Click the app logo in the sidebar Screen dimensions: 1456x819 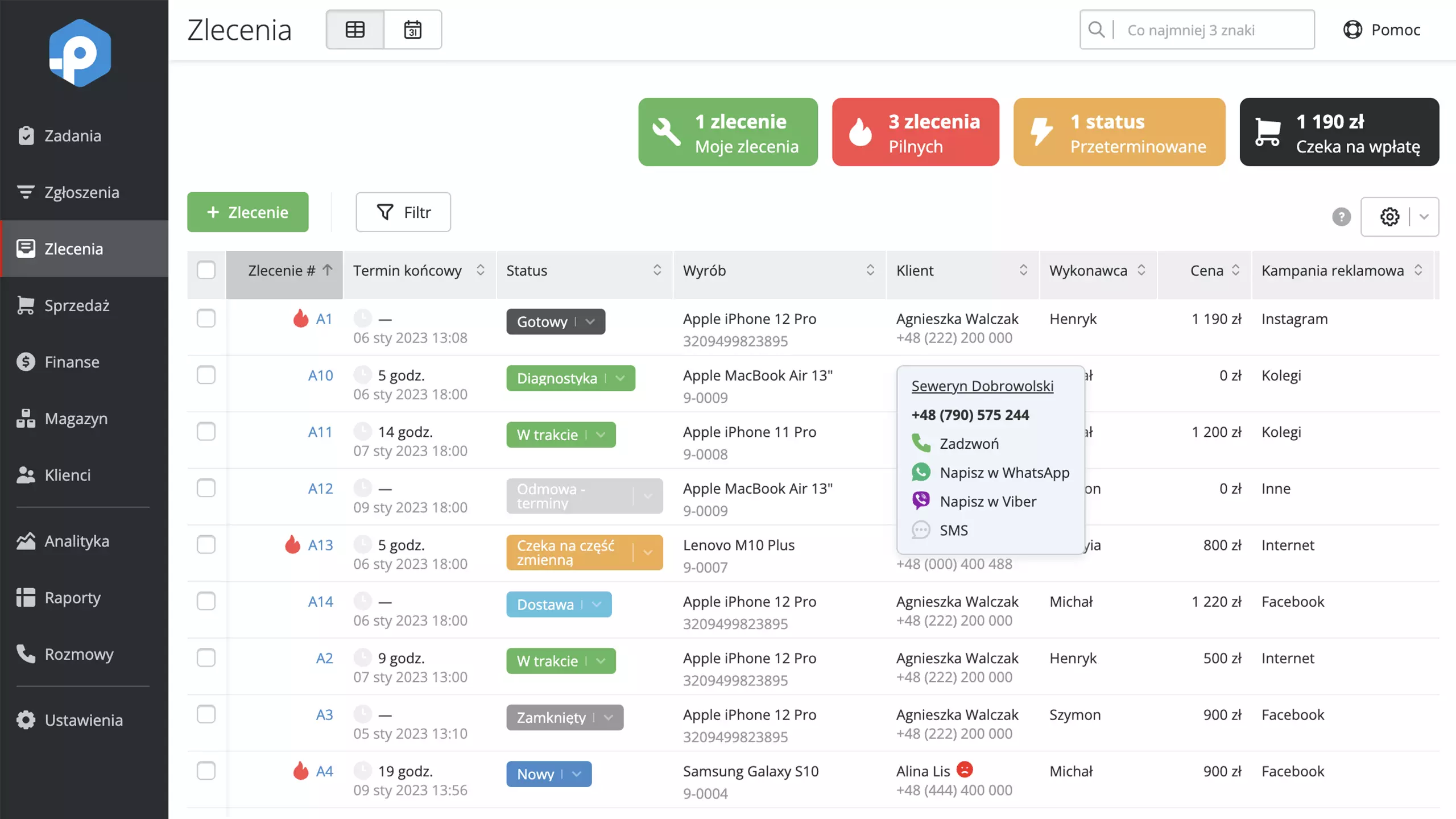(80, 53)
